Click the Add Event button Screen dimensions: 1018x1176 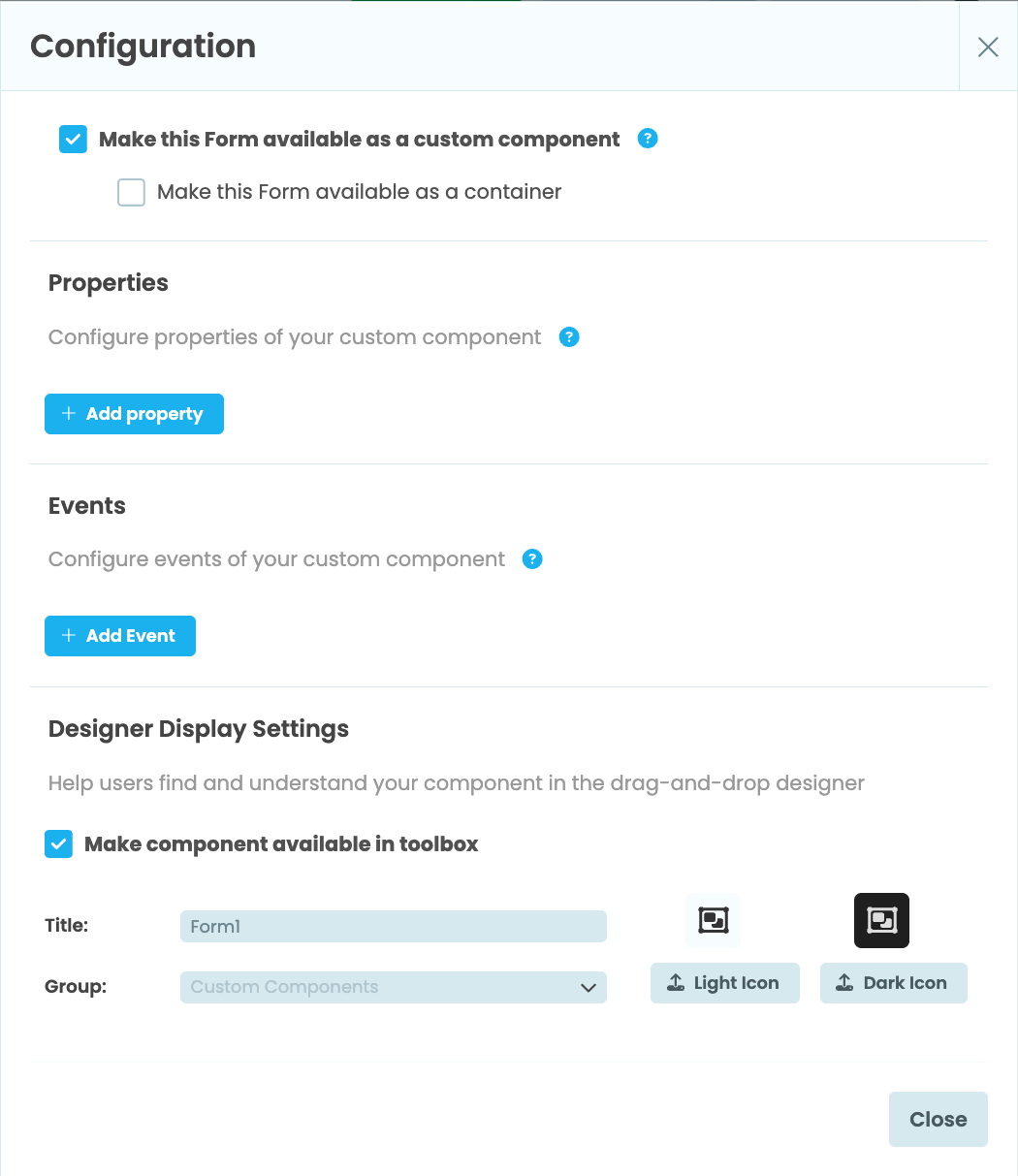(x=119, y=635)
